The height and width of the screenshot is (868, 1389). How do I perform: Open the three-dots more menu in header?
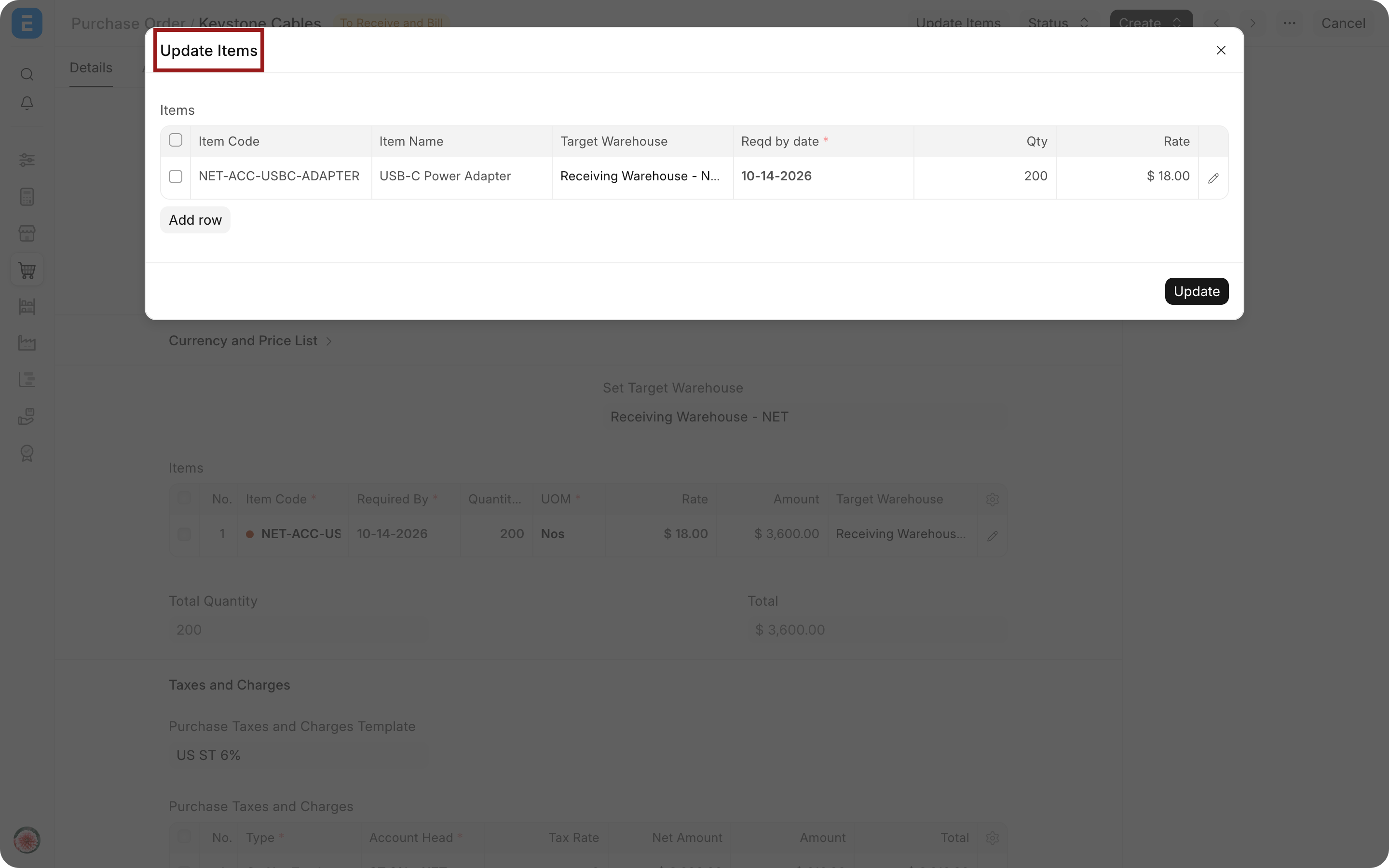click(x=1289, y=23)
